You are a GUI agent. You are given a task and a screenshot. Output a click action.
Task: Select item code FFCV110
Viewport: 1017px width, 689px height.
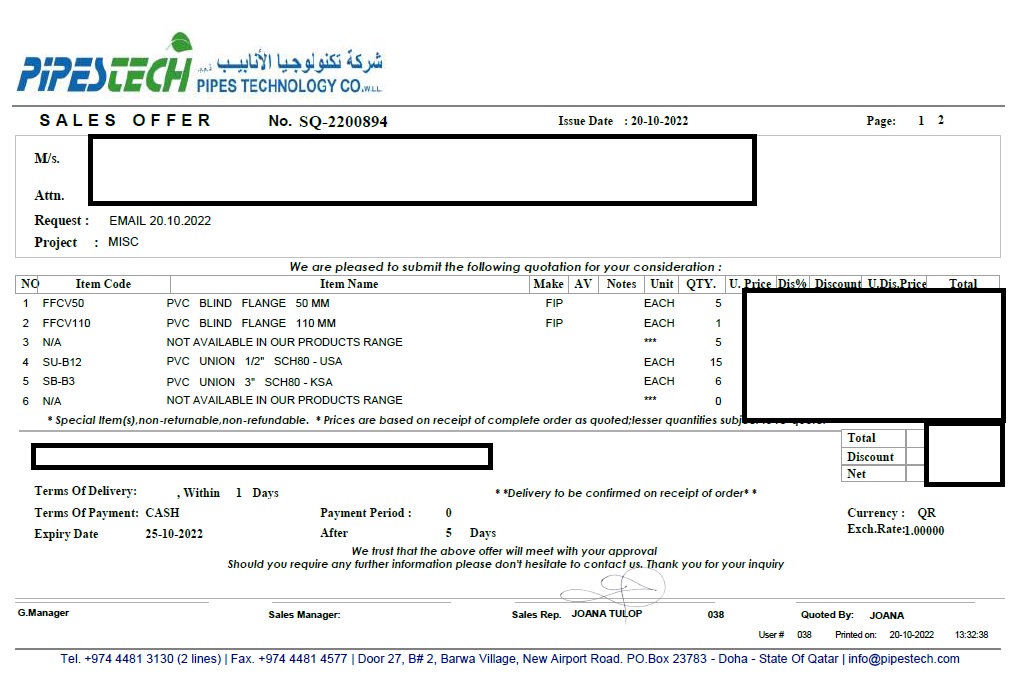tap(66, 323)
